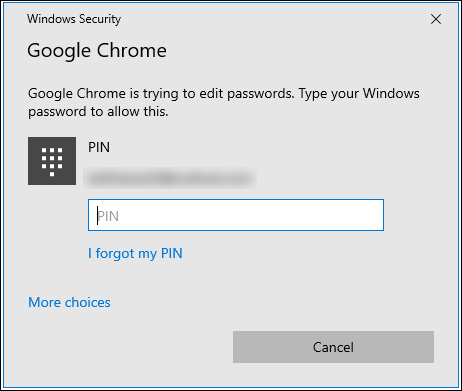Dismiss dialog using the X icon
The width and height of the screenshot is (462, 391).
click(x=436, y=19)
